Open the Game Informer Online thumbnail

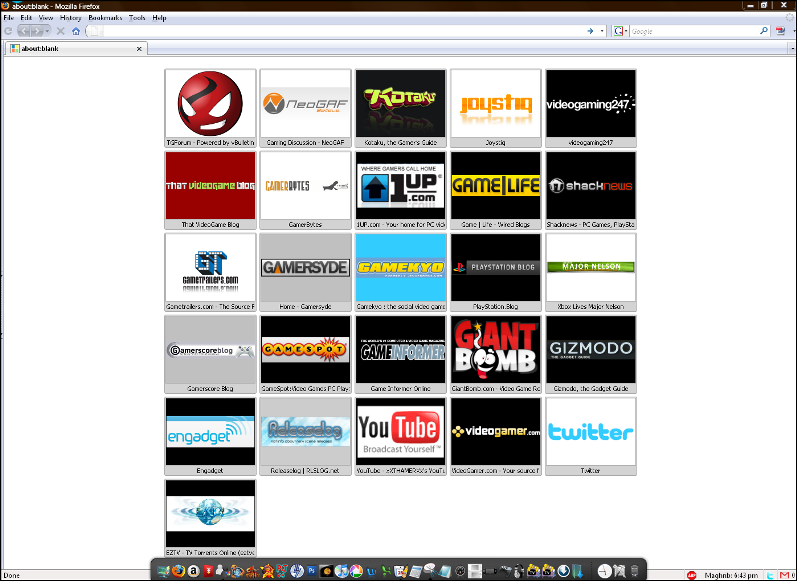coord(401,354)
